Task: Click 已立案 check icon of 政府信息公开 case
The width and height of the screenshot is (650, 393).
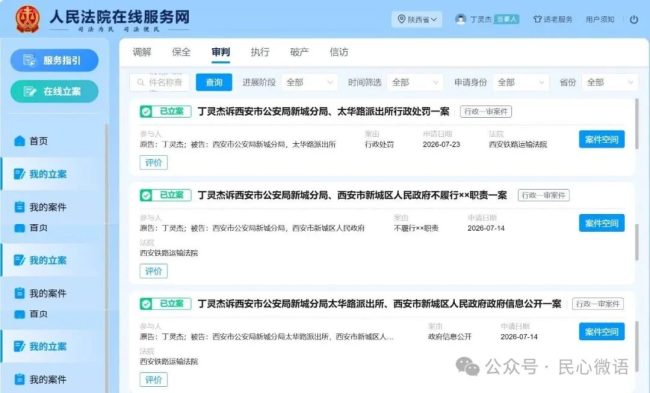Action: pos(146,304)
